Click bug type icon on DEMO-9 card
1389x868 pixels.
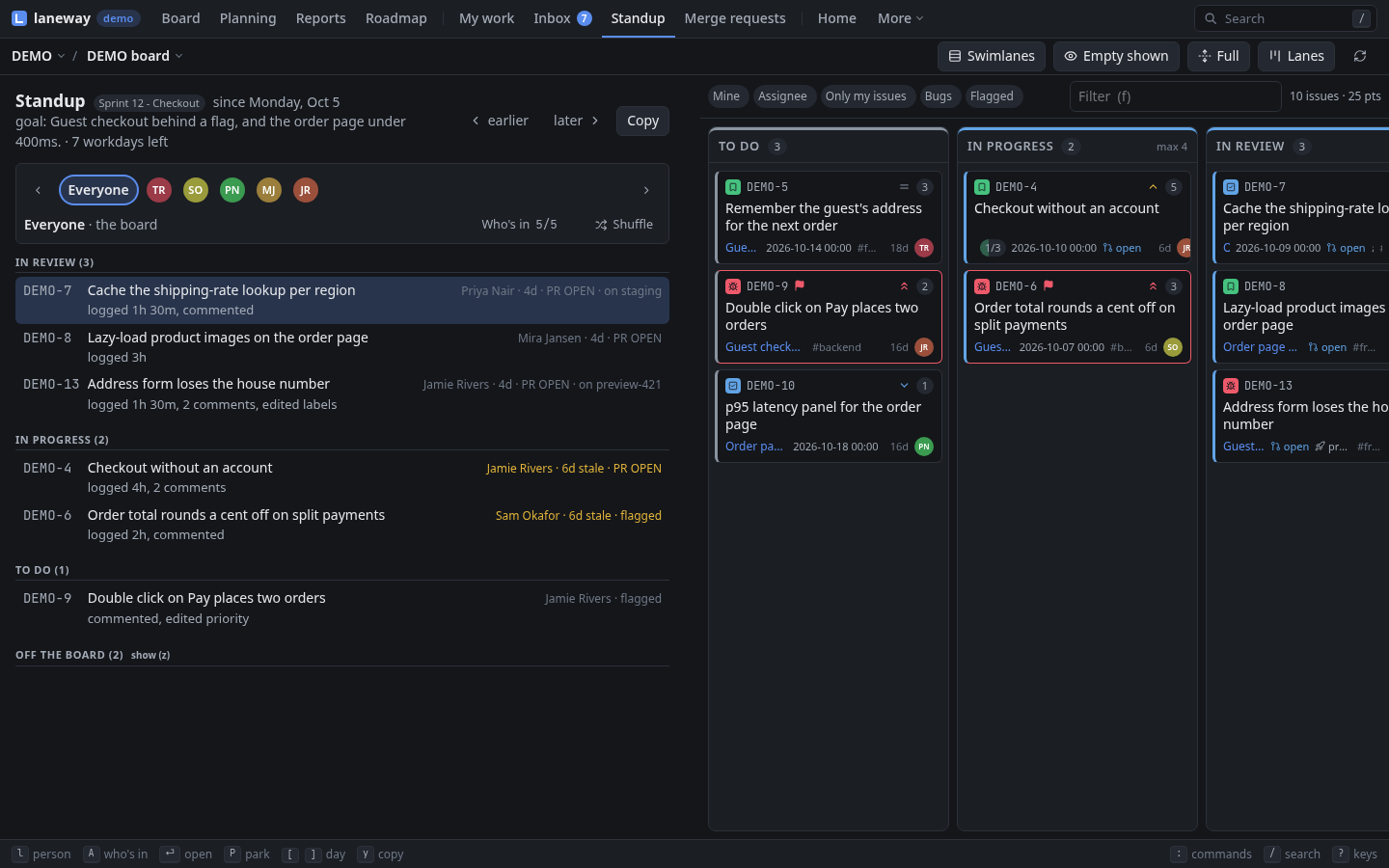coord(733,286)
